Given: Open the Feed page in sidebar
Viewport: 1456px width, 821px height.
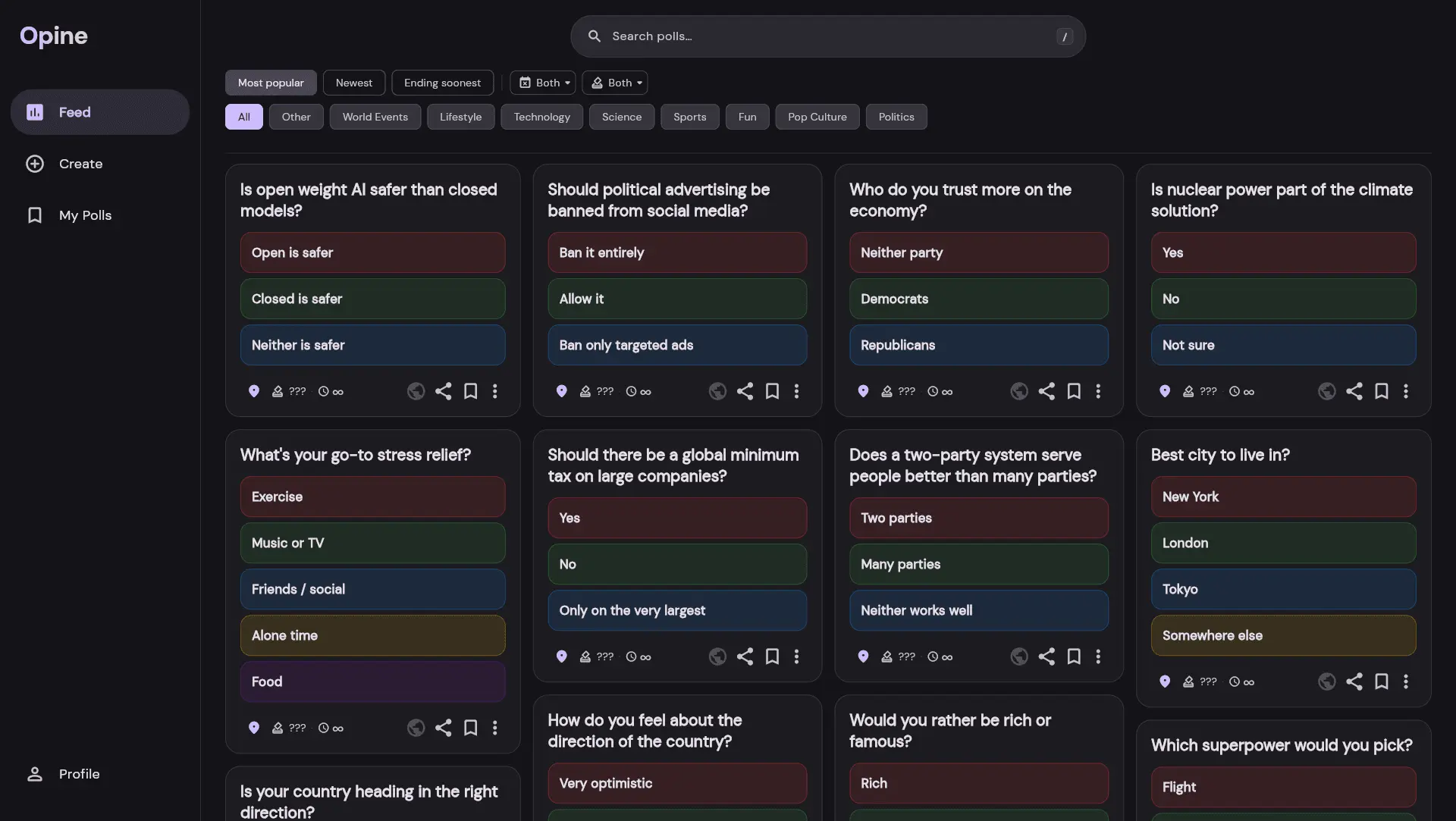Looking at the screenshot, I should [x=100, y=112].
